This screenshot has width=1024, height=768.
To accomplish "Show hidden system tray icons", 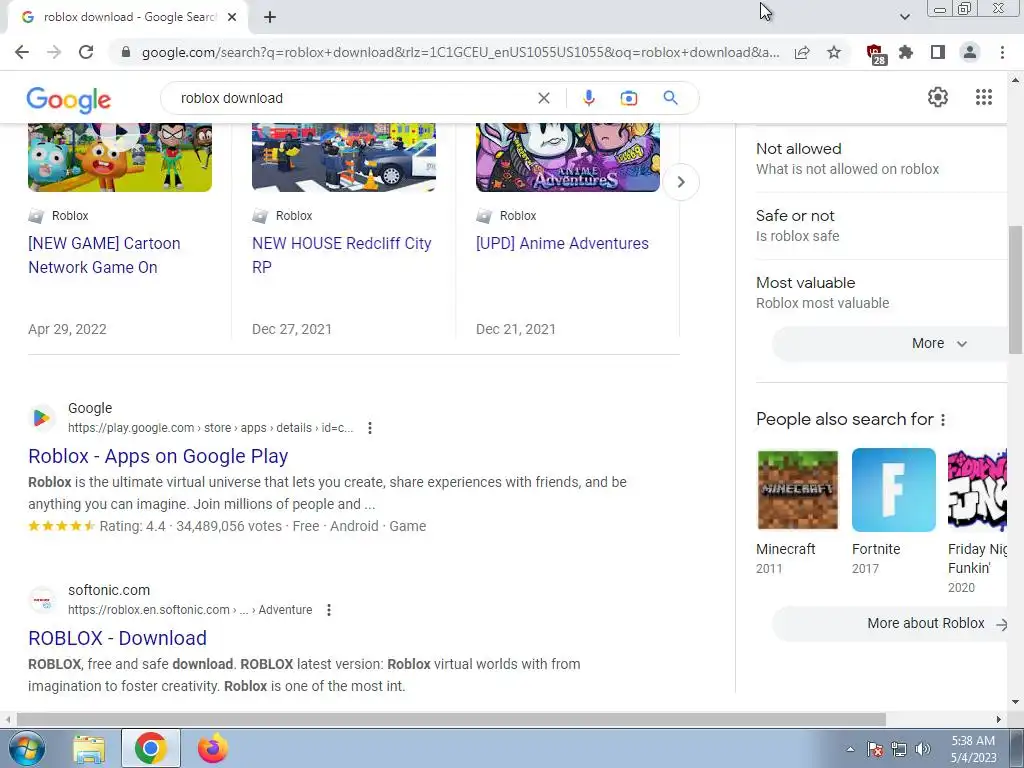I will (x=850, y=749).
